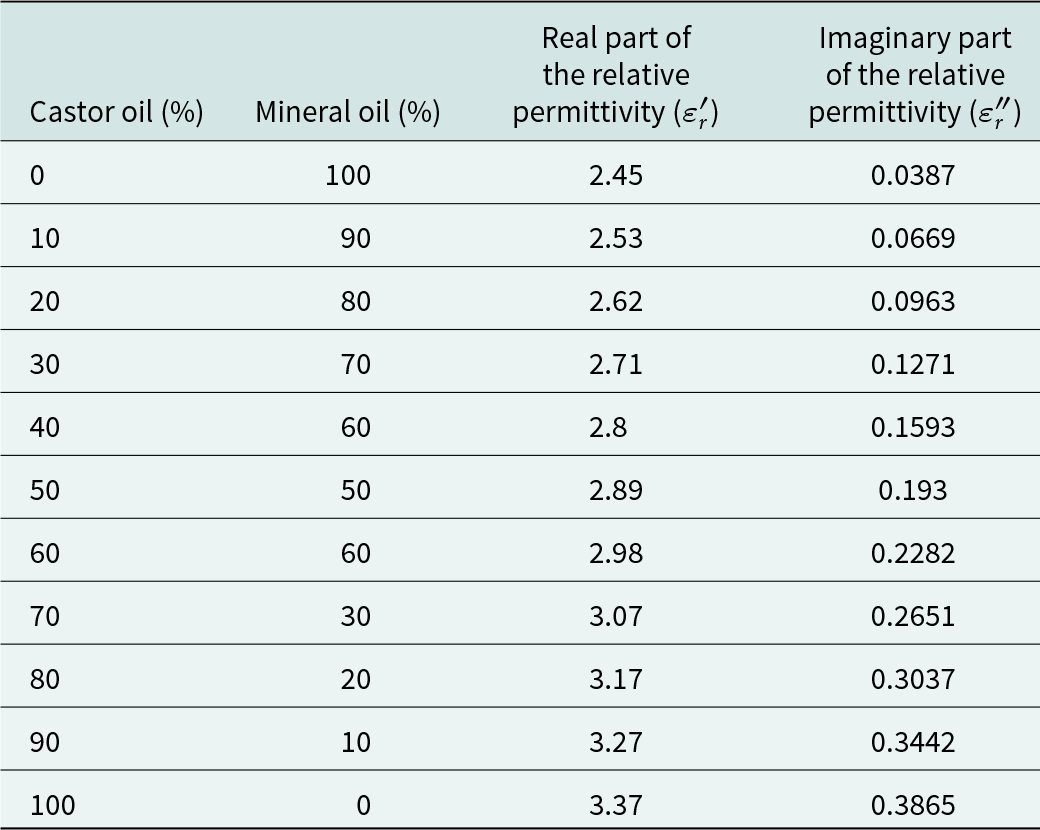Click the "Castor oil (%)" column header
Viewport: 1040px width, 830px height.
coord(116,113)
